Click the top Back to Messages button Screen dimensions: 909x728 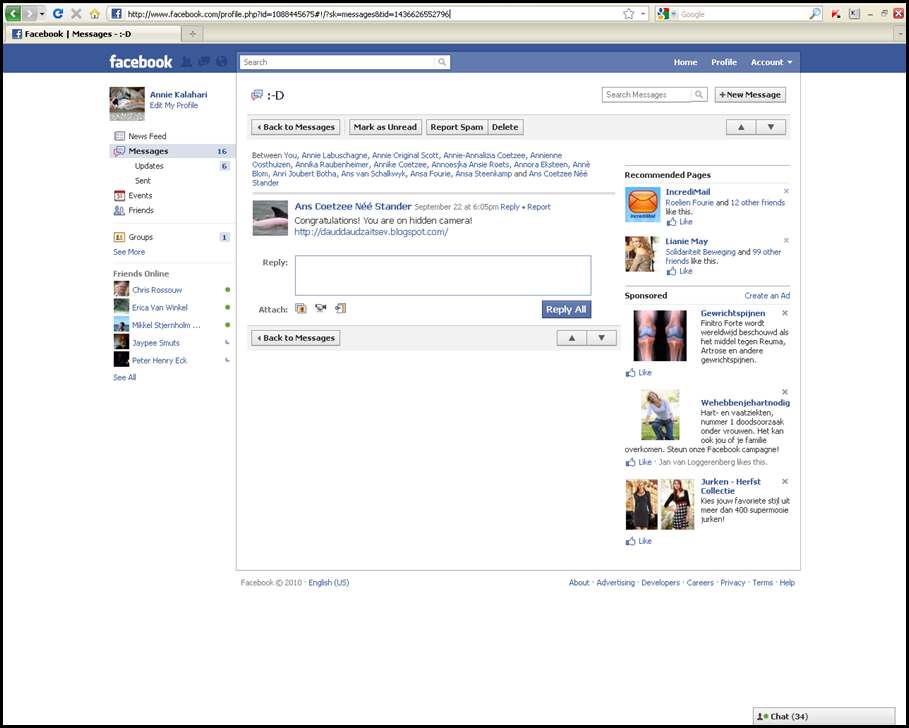tap(296, 127)
